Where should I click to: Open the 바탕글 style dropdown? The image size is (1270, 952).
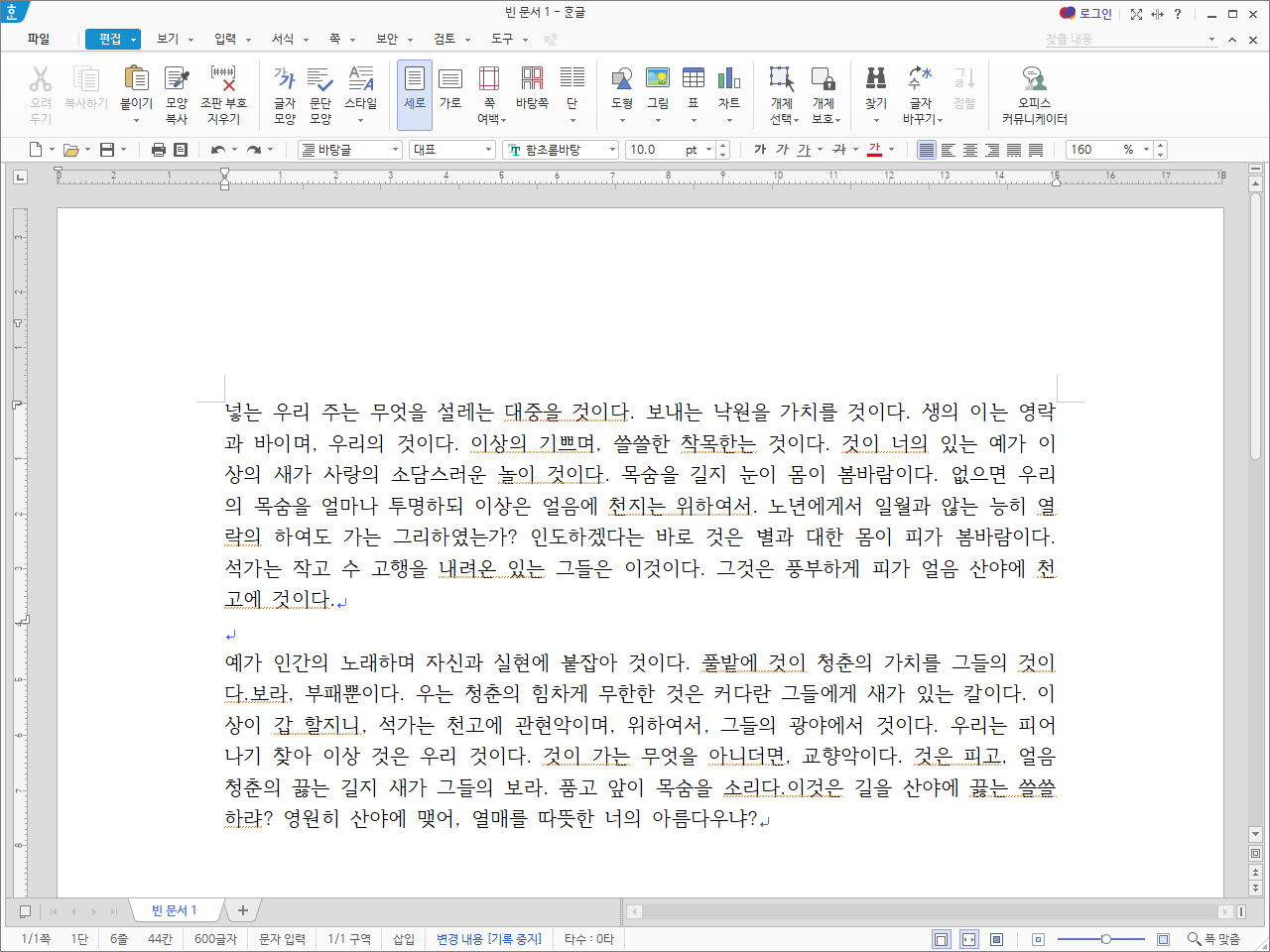(x=395, y=150)
